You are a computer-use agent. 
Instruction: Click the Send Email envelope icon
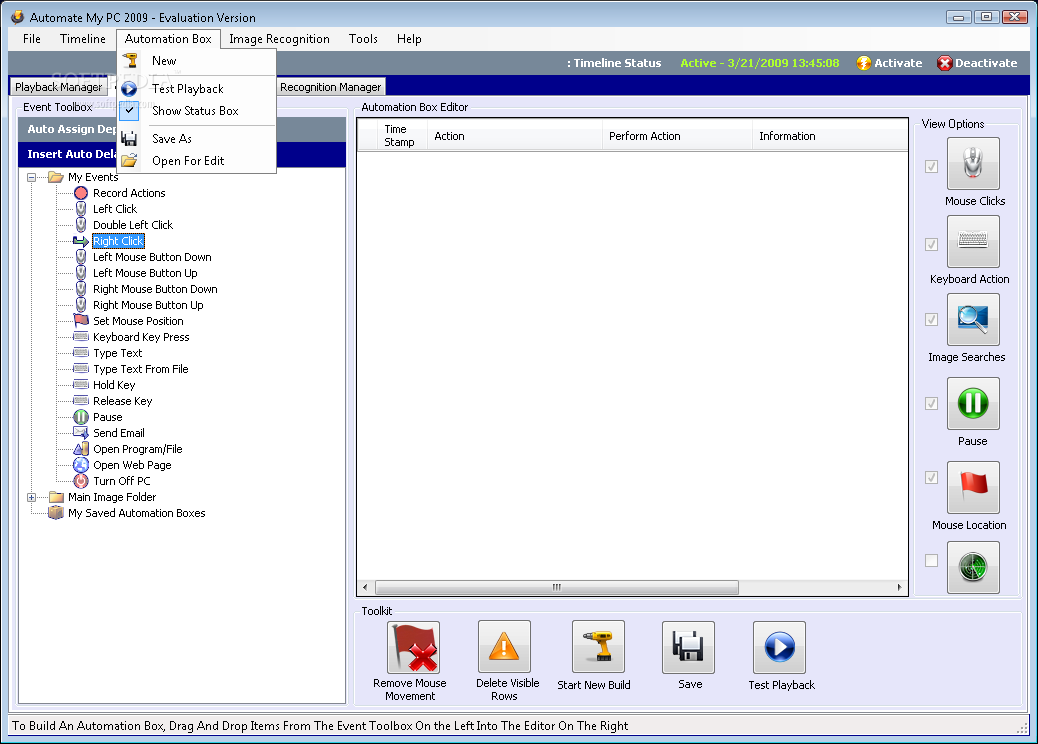click(x=81, y=433)
